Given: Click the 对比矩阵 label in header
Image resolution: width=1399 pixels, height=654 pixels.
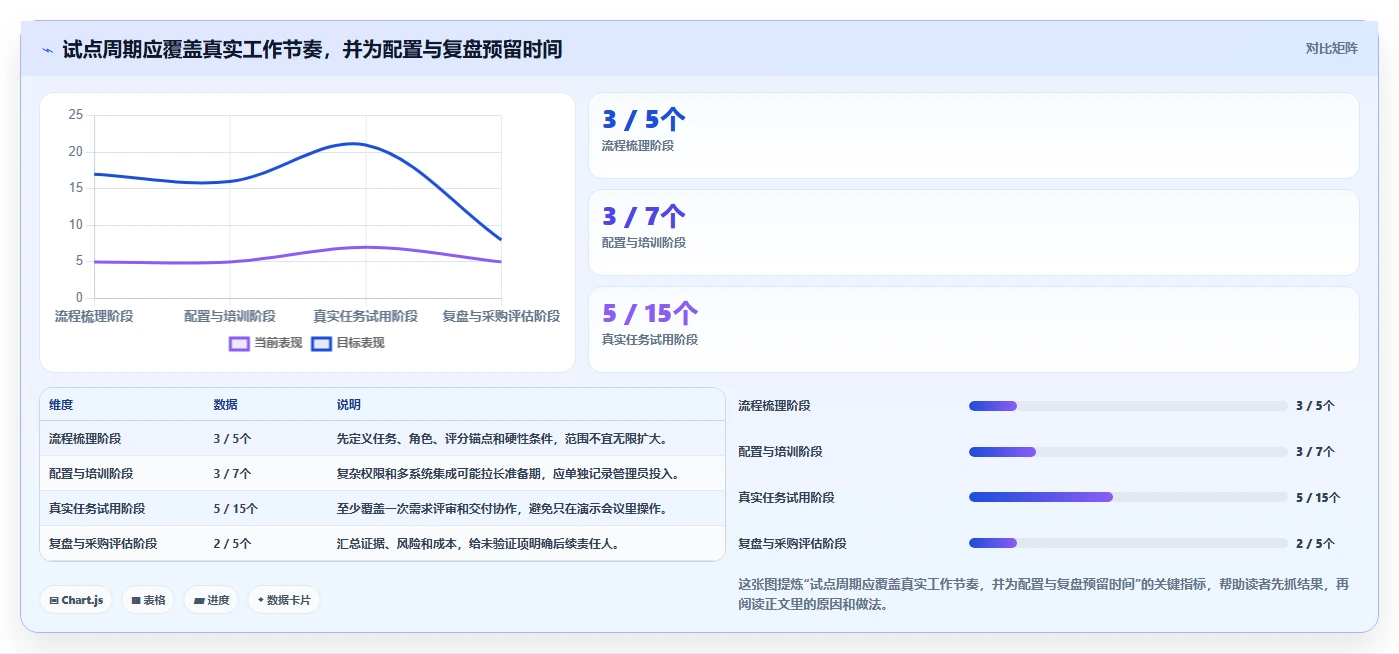Looking at the screenshot, I should (x=1331, y=48).
